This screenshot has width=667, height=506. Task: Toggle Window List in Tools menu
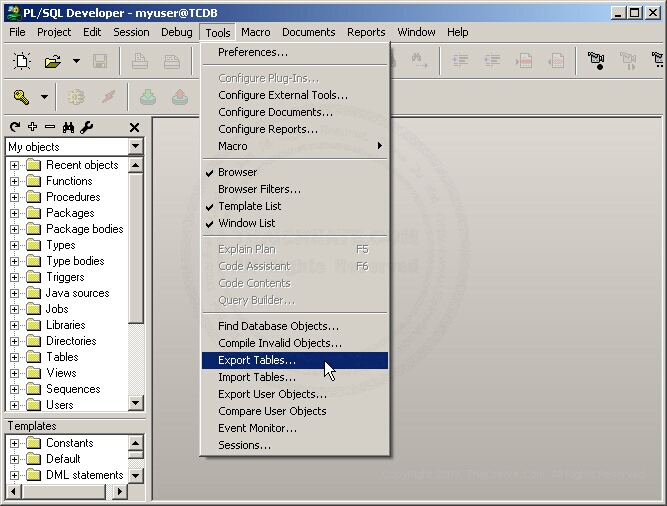point(246,223)
